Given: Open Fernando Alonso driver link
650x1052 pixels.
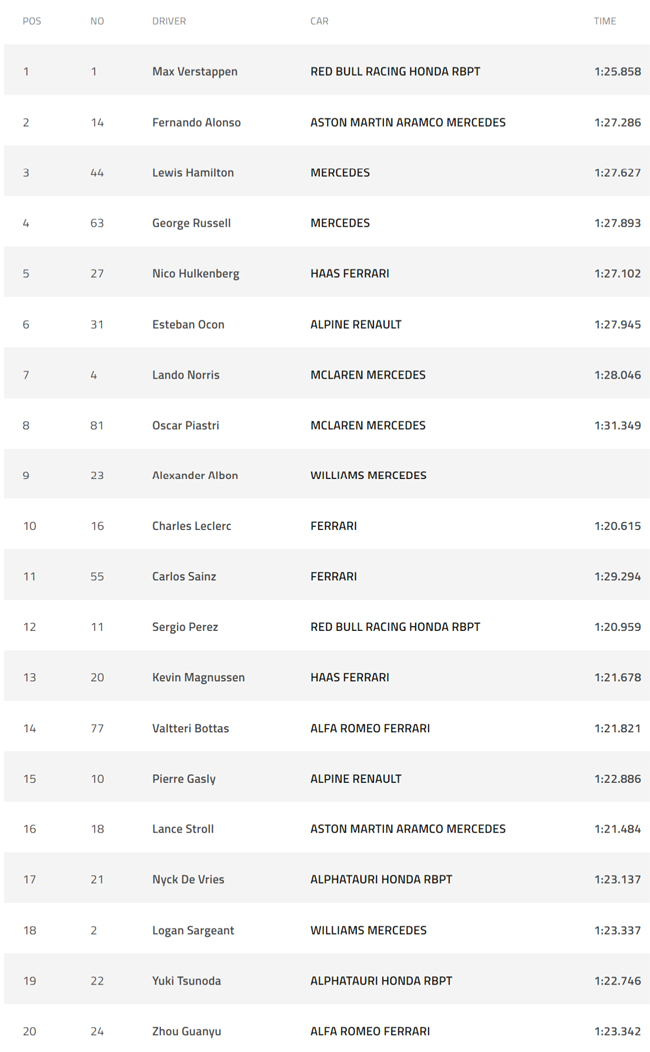Looking at the screenshot, I should tap(197, 123).
